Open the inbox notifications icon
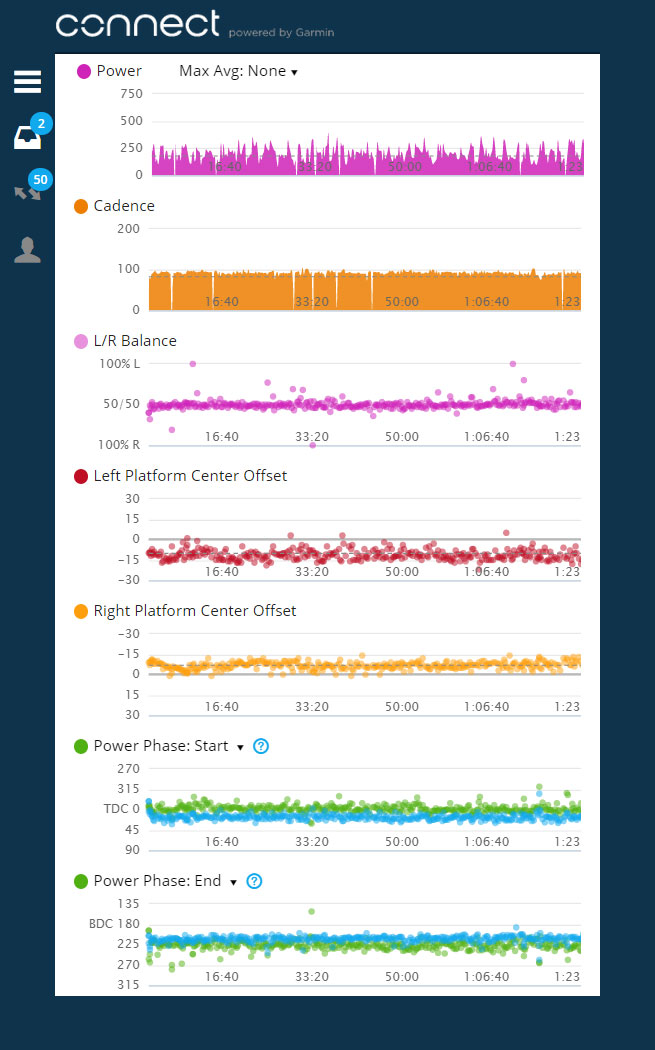The width and height of the screenshot is (655, 1050). click(27, 138)
